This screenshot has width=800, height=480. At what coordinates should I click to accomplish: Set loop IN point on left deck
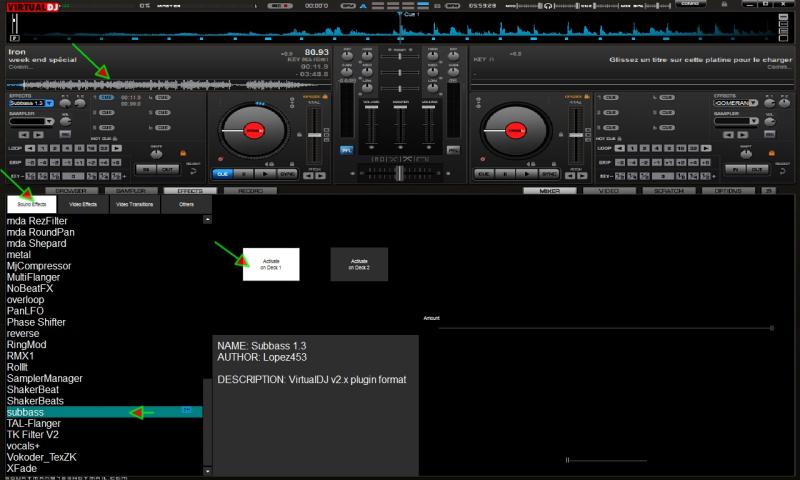click(146, 170)
